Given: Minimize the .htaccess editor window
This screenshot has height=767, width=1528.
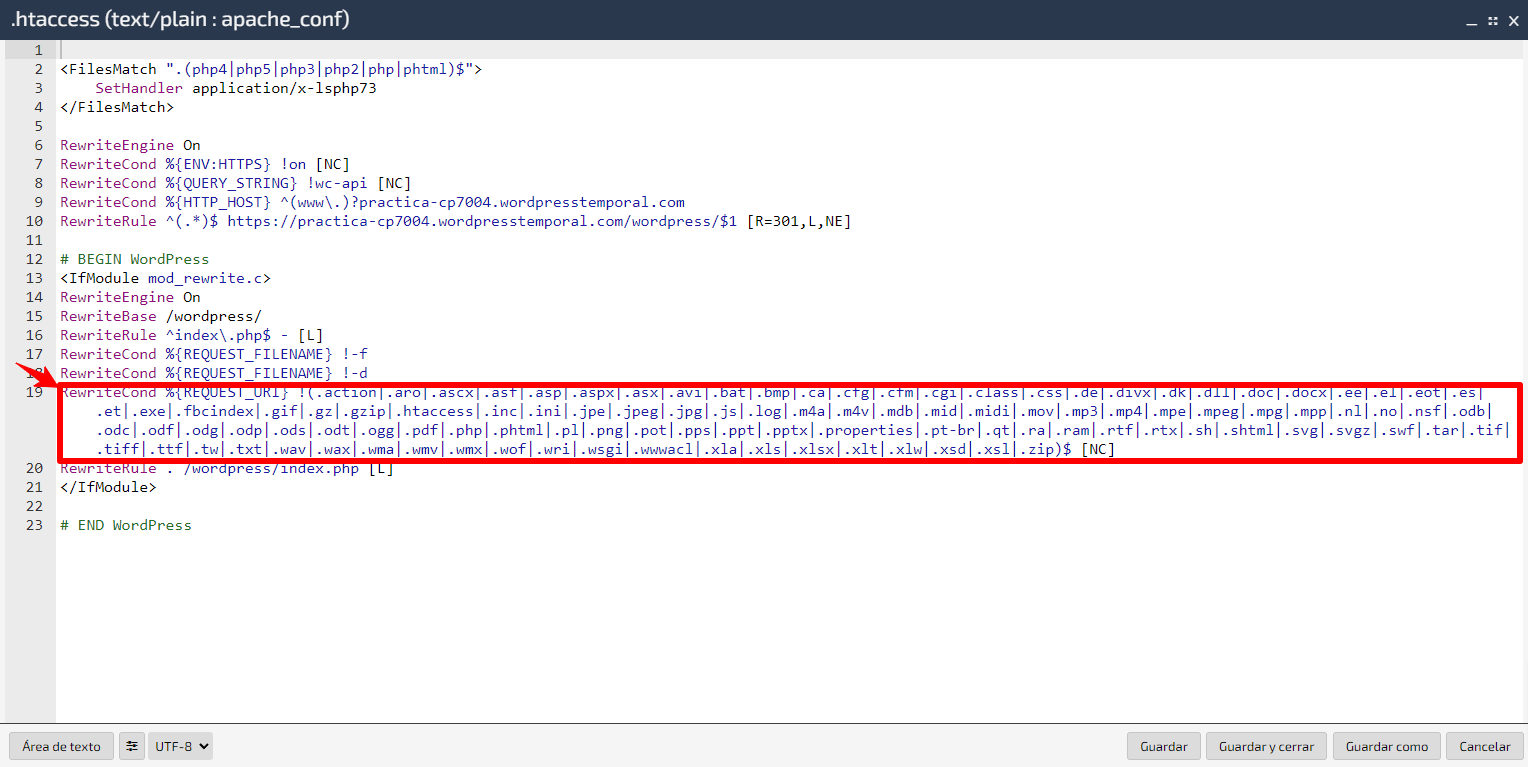Looking at the screenshot, I should (x=1472, y=20).
